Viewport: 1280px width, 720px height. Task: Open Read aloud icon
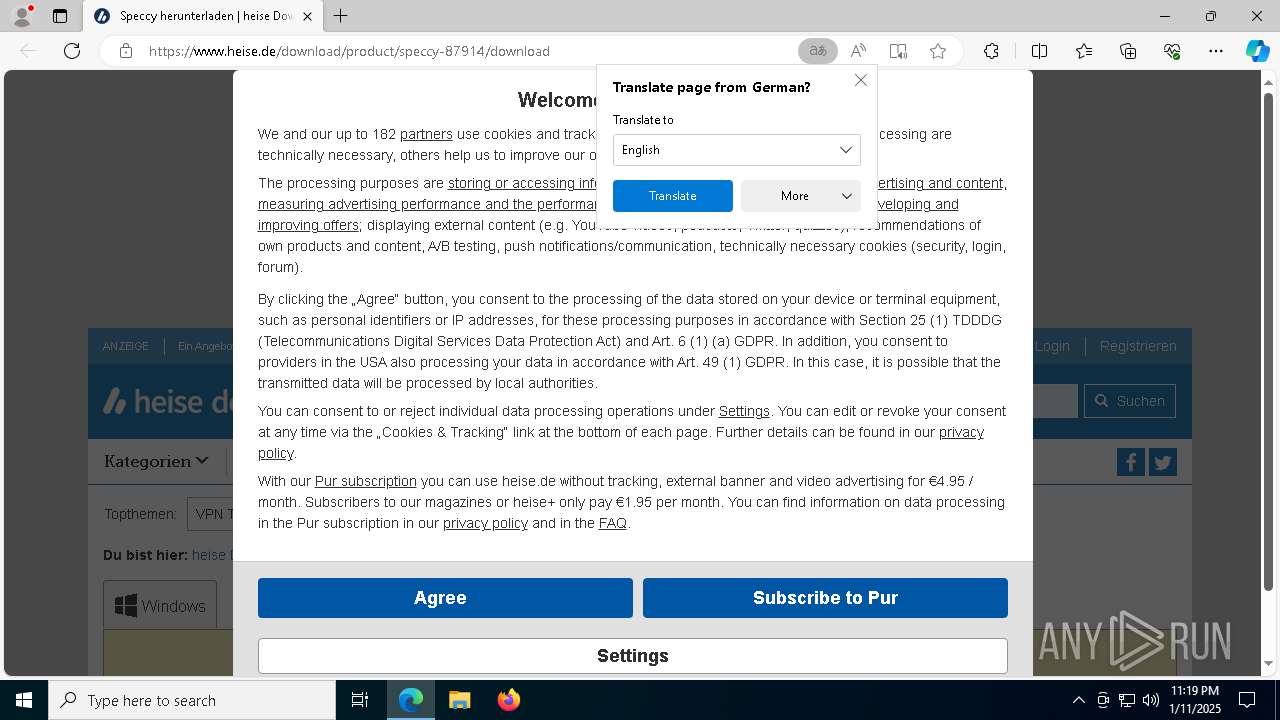(858, 51)
